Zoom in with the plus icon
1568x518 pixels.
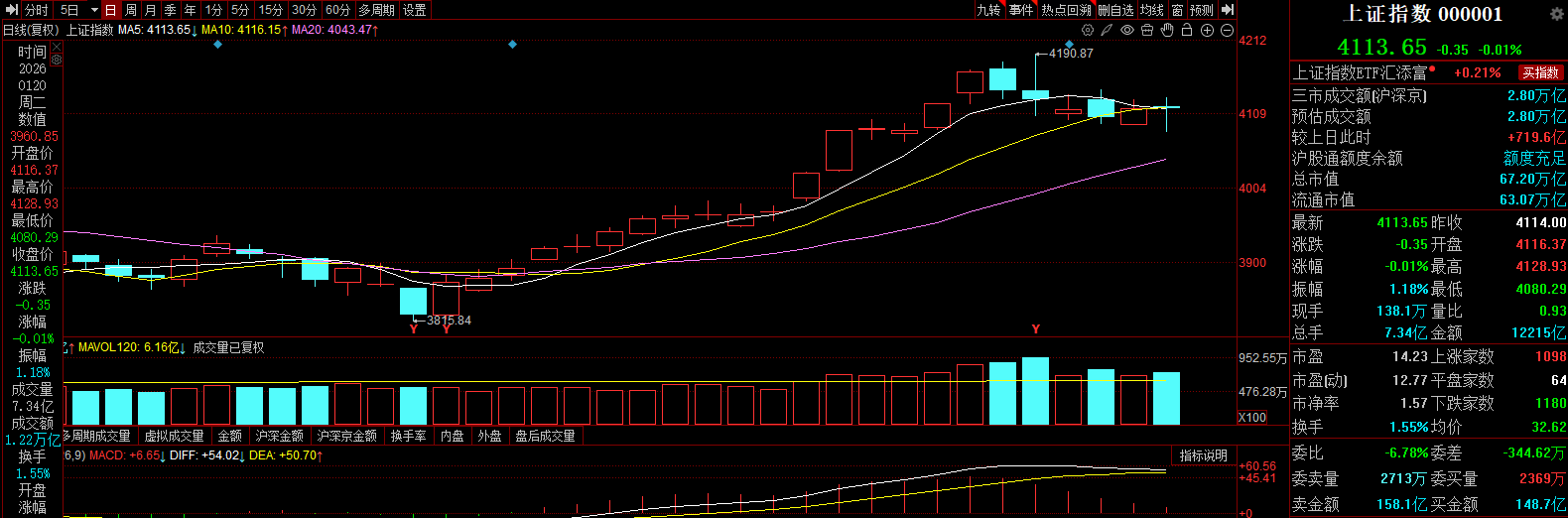coord(1208,31)
